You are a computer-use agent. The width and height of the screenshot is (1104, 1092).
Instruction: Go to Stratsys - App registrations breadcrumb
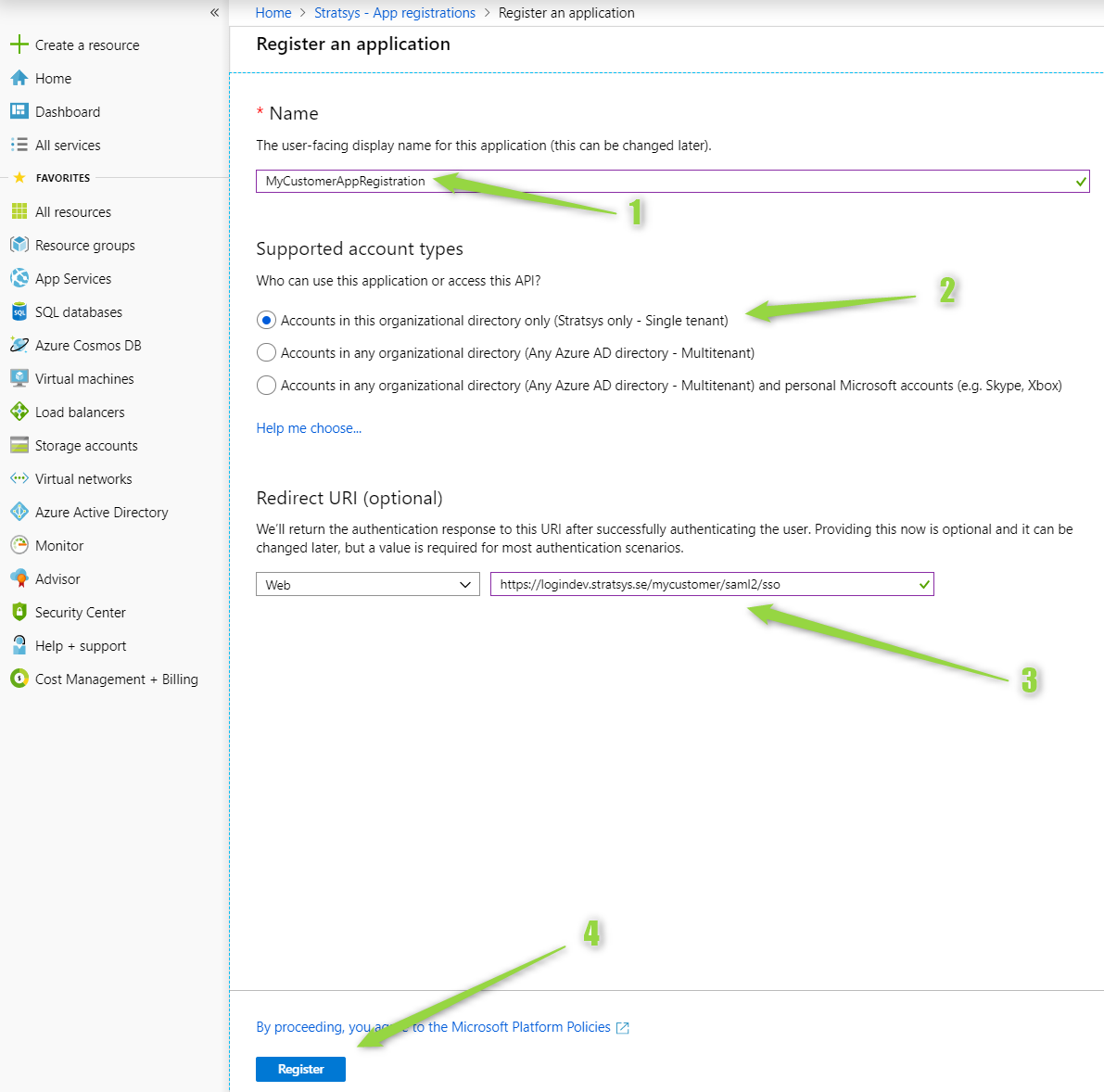click(x=394, y=13)
